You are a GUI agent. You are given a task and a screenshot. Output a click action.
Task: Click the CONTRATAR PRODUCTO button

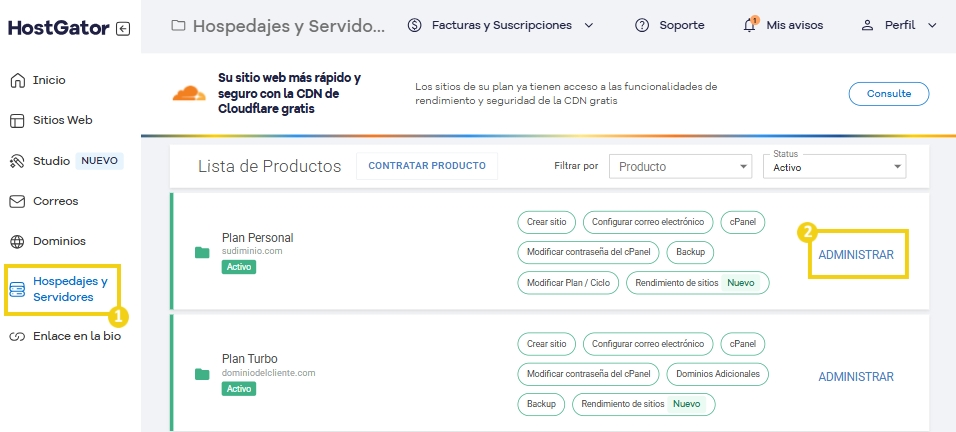(x=427, y=166)
